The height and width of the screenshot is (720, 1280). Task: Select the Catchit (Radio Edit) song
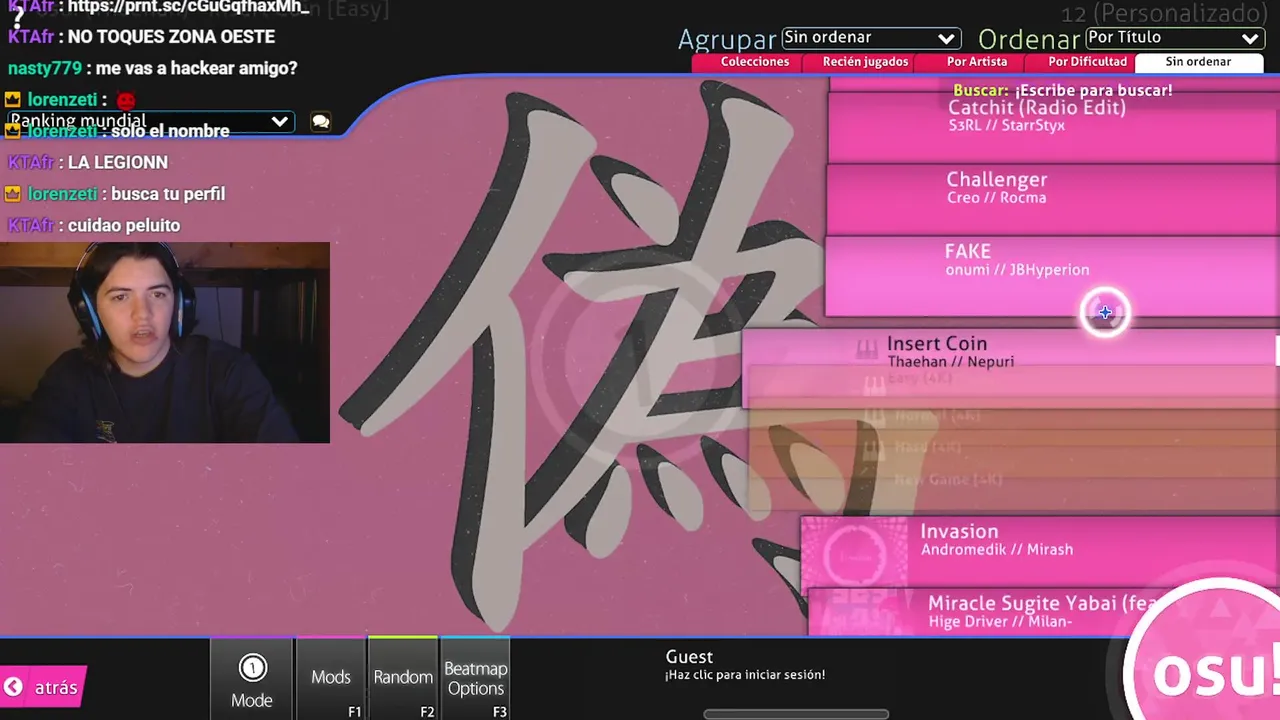coord(1053,126)
